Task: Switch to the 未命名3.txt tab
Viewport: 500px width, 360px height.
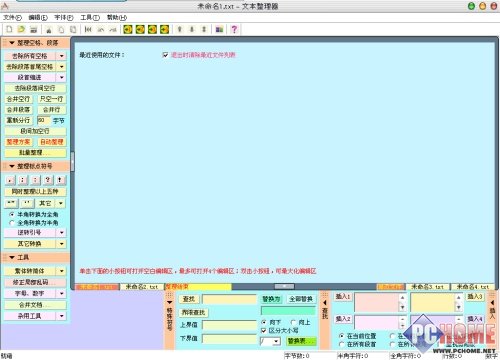Action: pyautogui.click(x=427, y=287)
